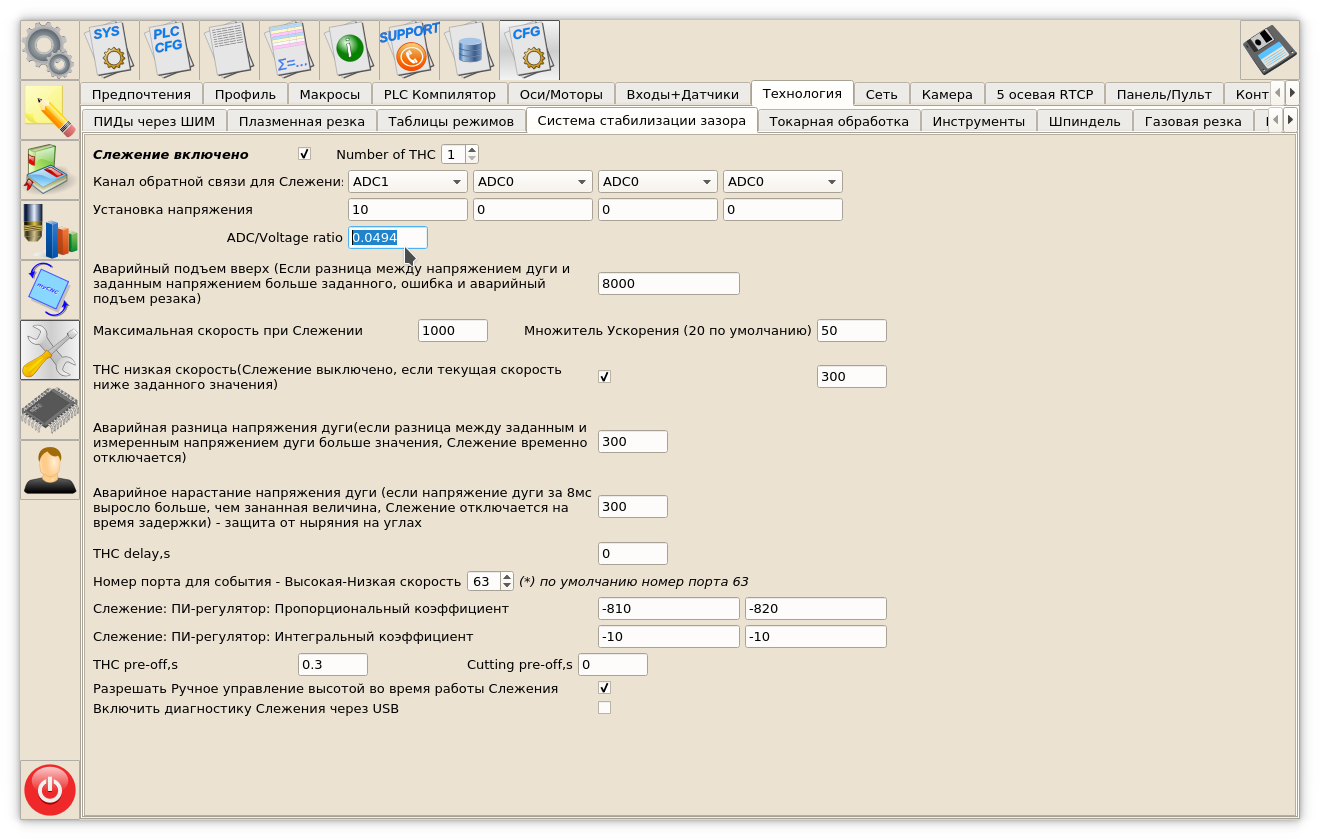Open the blue myCNC rotate icon
1320x840 pixels.
coord(50,290)
